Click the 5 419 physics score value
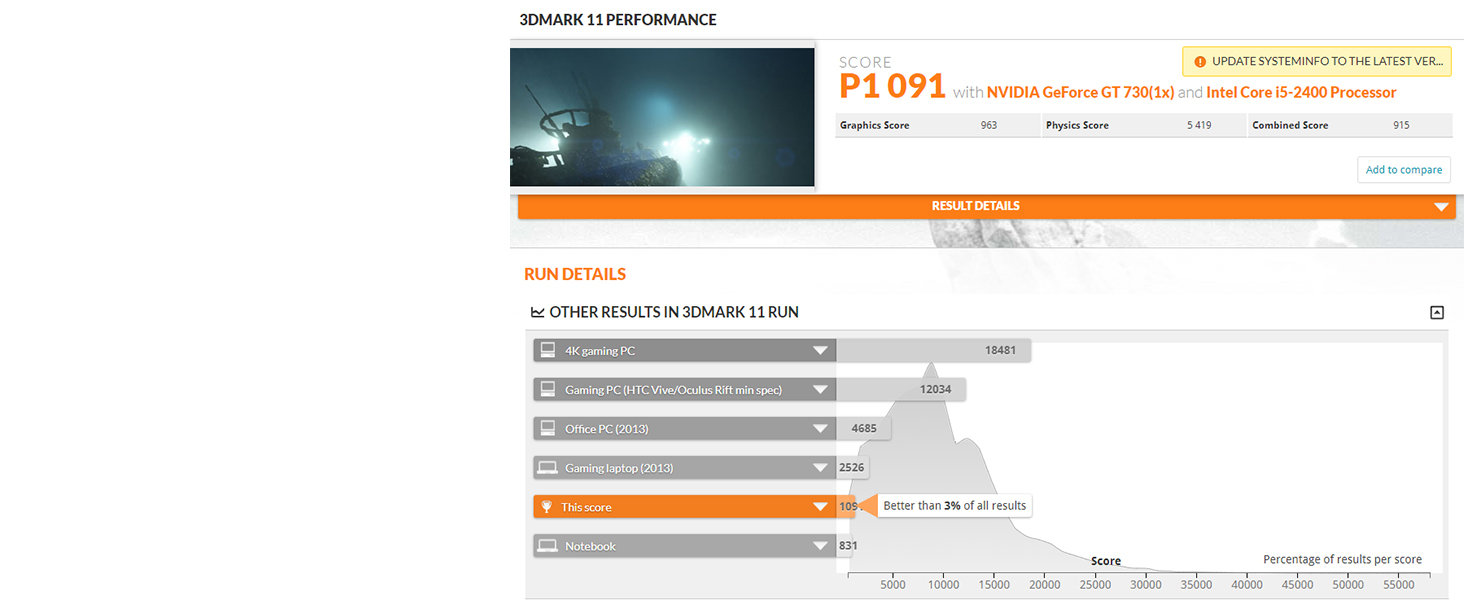 (1199, 125)
